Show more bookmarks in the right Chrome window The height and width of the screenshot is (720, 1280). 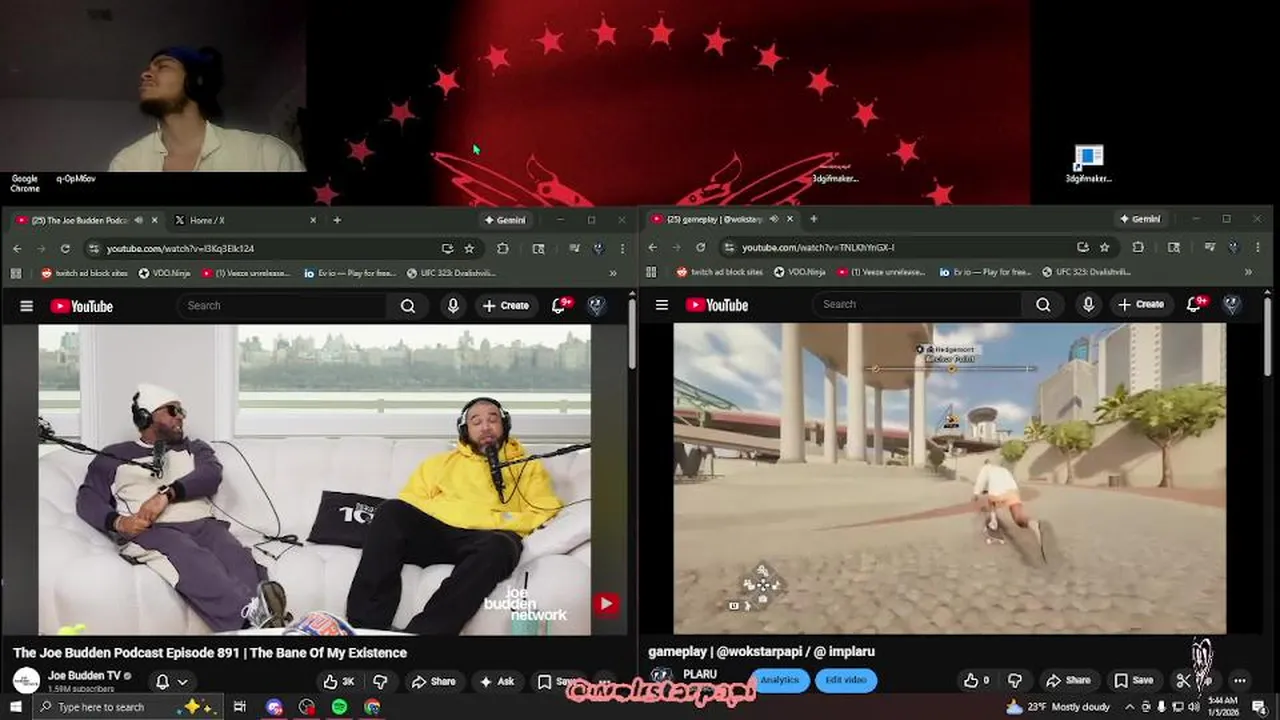click(x=1248, y=272)
